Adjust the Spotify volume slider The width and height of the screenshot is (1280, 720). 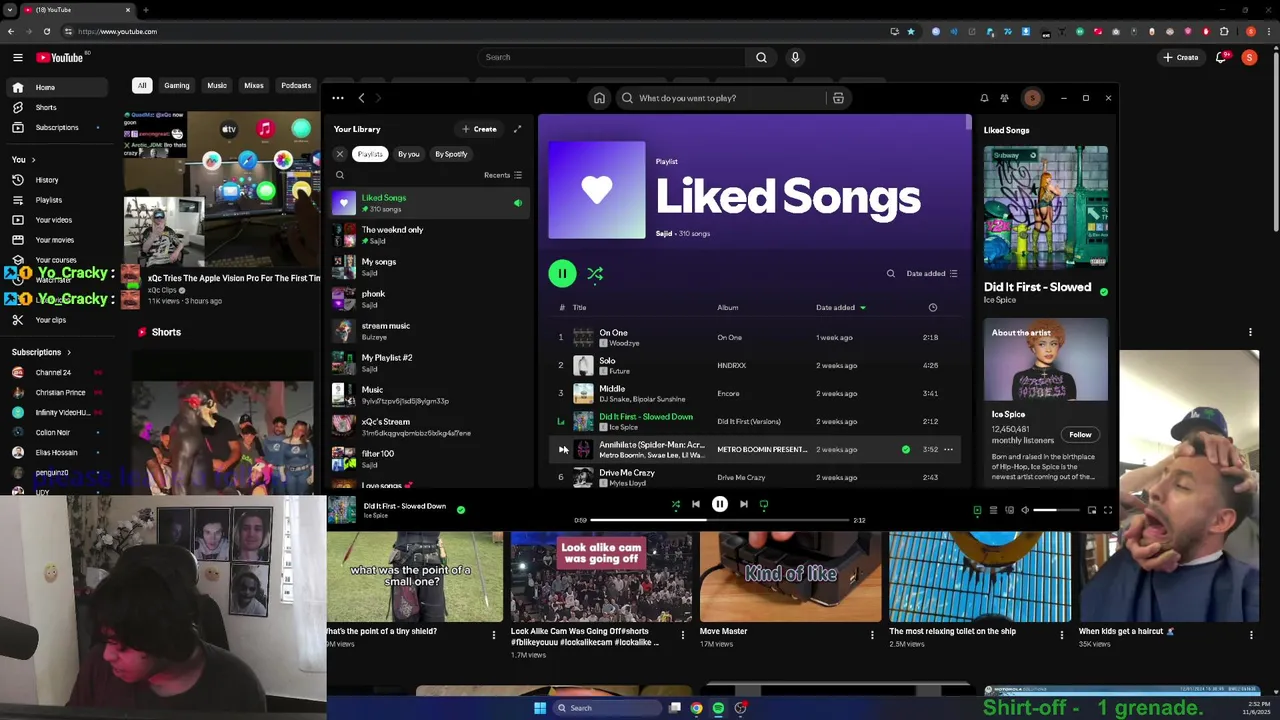1056,510
